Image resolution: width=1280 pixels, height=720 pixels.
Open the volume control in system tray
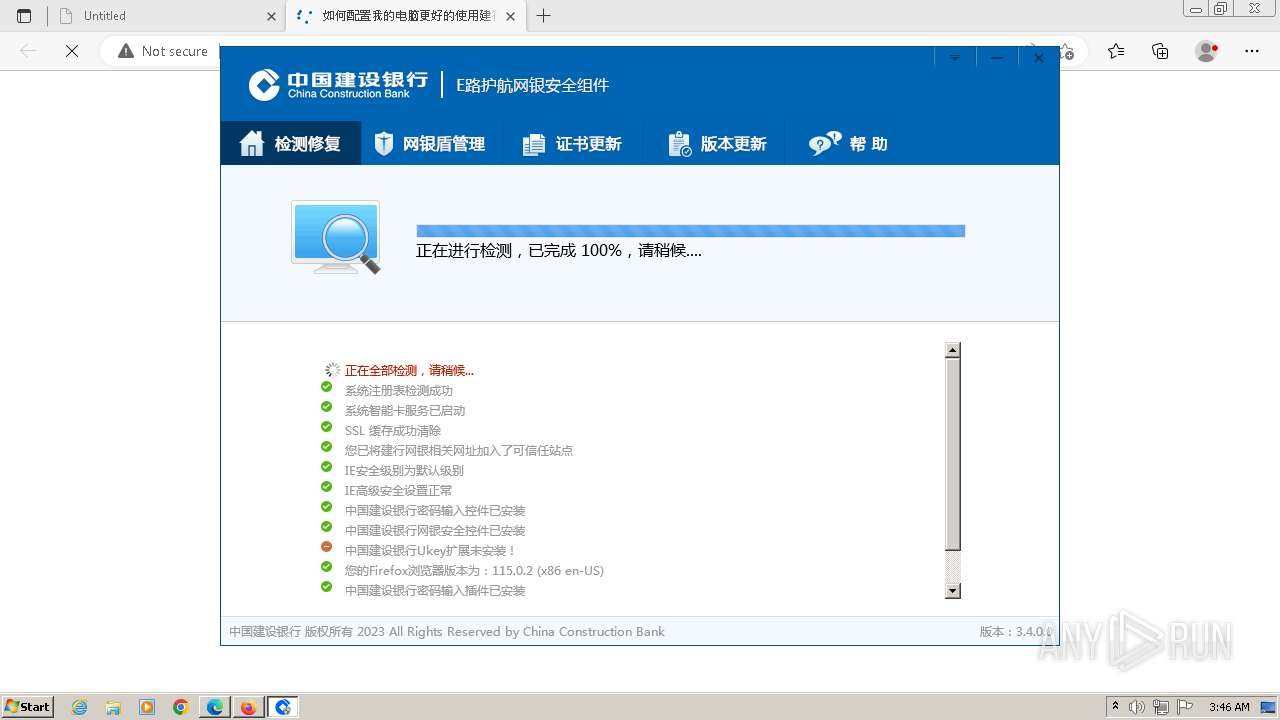click(1137, 707)
